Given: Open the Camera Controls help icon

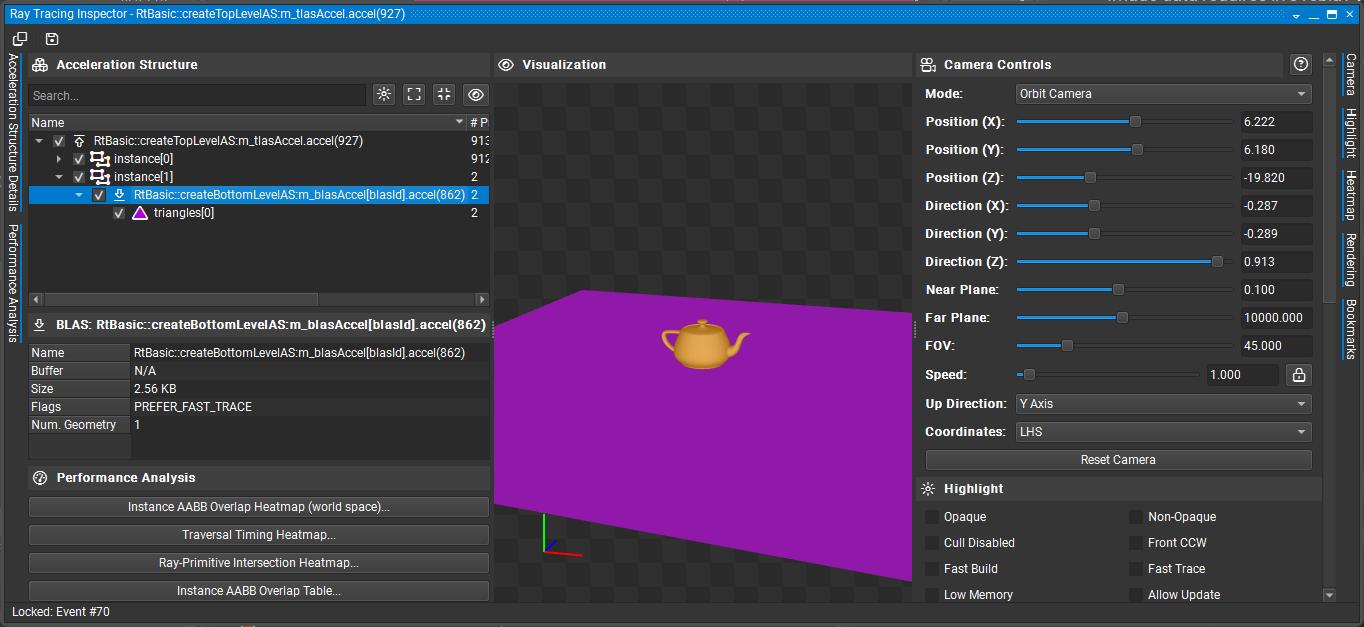Looking at the screenshot, I should [1300, 64].
